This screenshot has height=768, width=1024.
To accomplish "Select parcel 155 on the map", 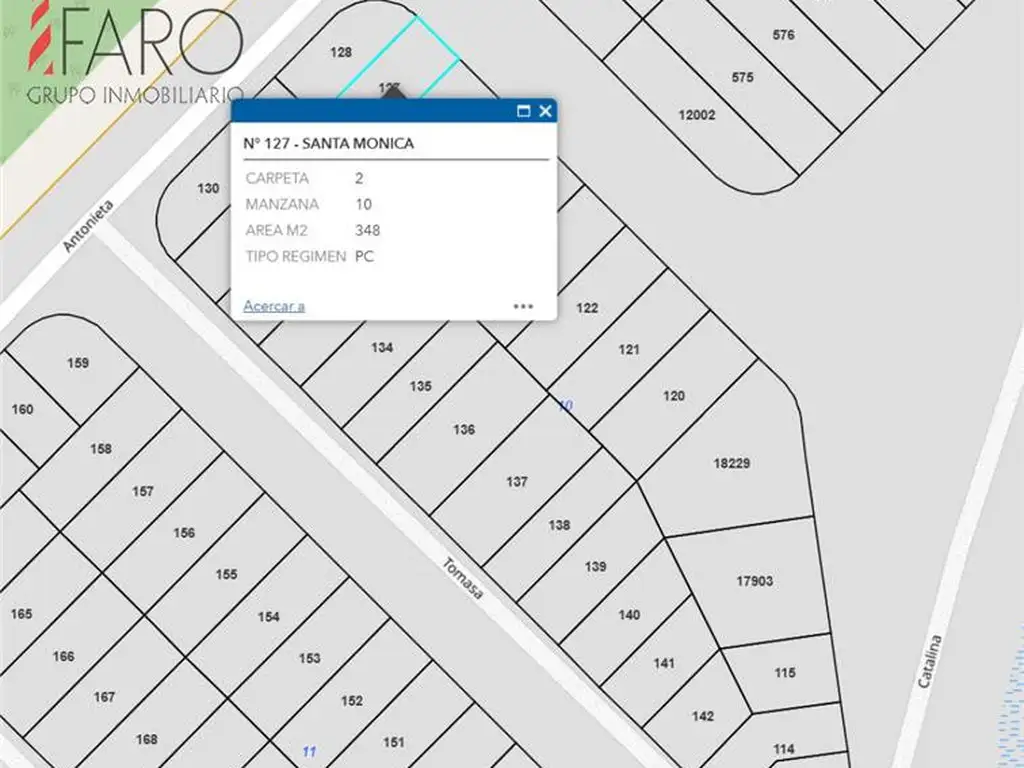I will 226,574.
